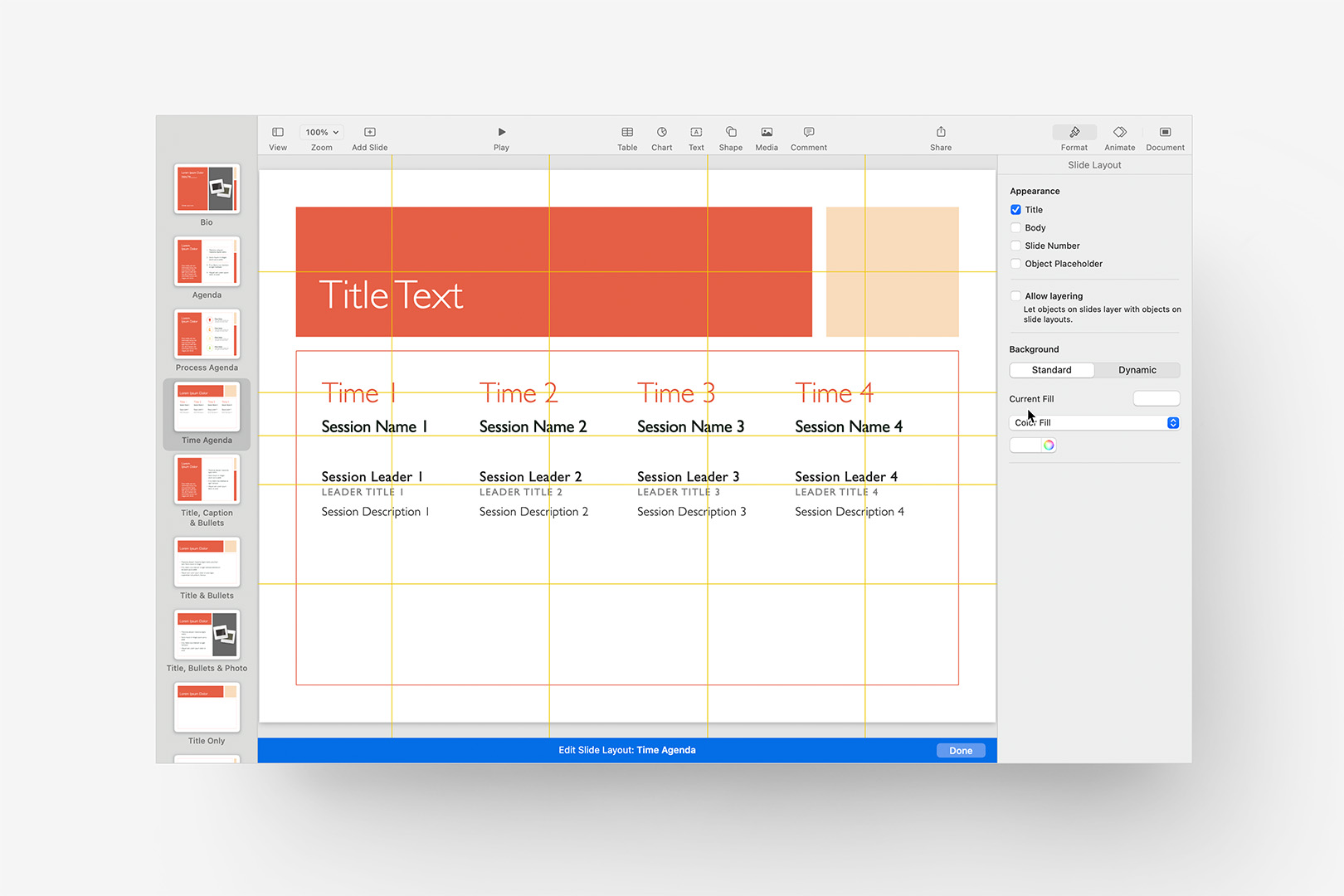Play the presentation

point(501,135)
